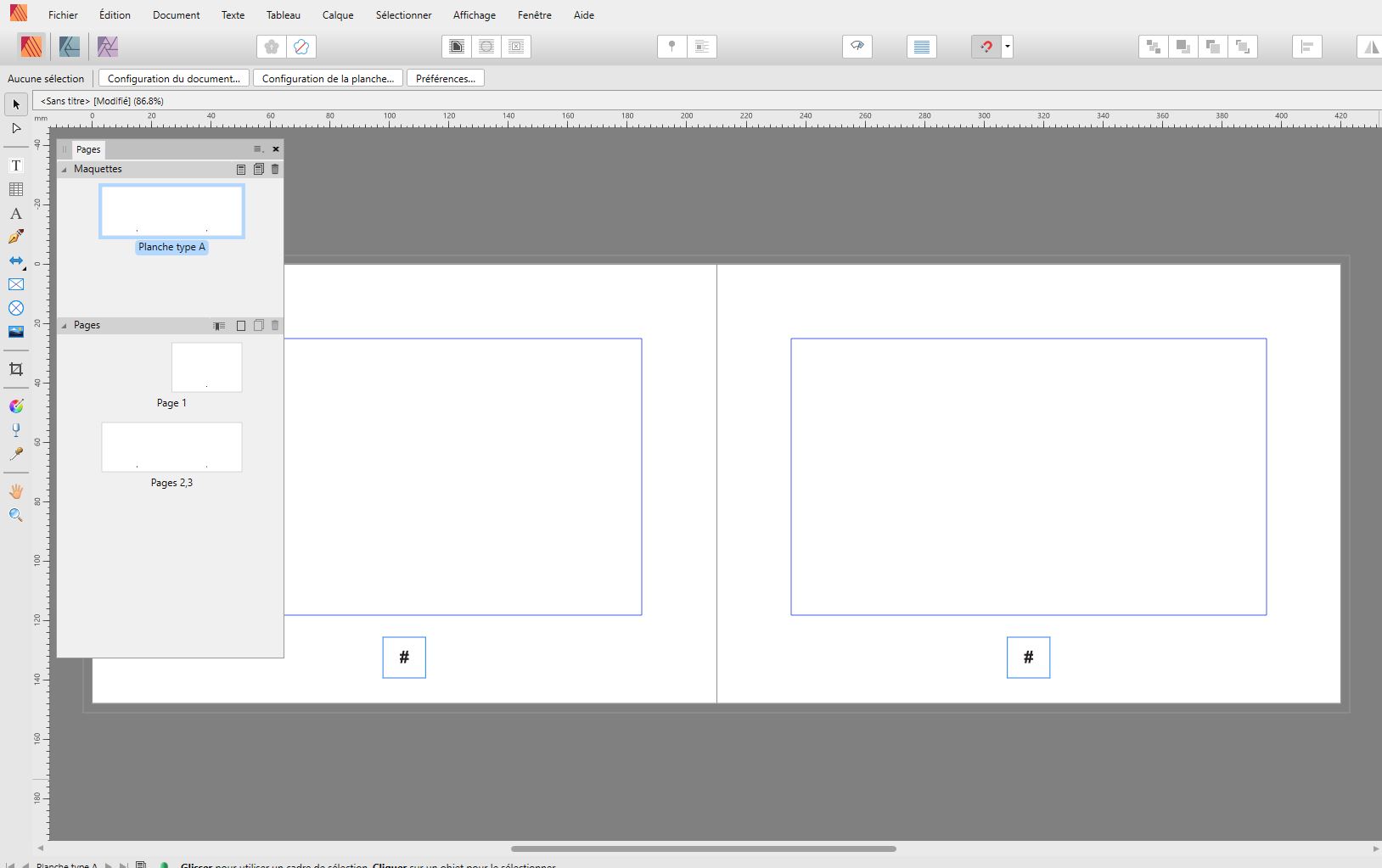The width and height of the screenshot is (1382, 868).
Task: Collapse the Maquettes section
Action: [x=64, y=170]
